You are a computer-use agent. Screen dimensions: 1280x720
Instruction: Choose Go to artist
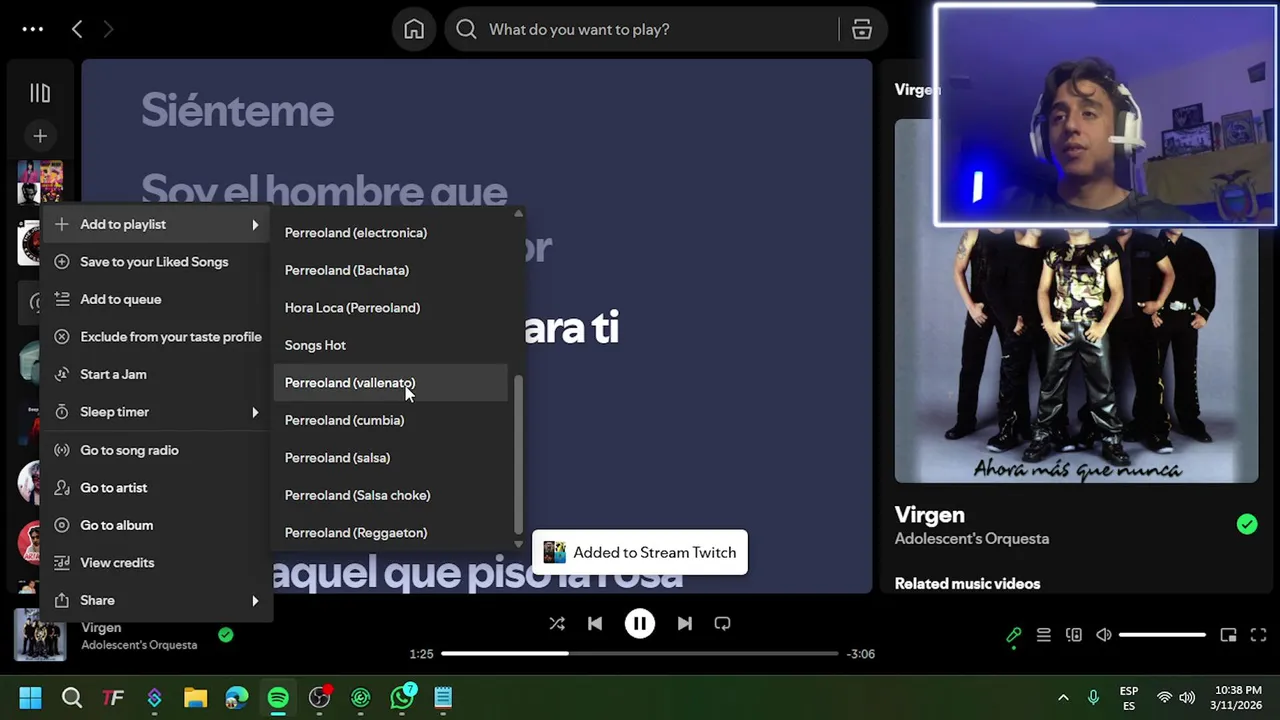156,487
